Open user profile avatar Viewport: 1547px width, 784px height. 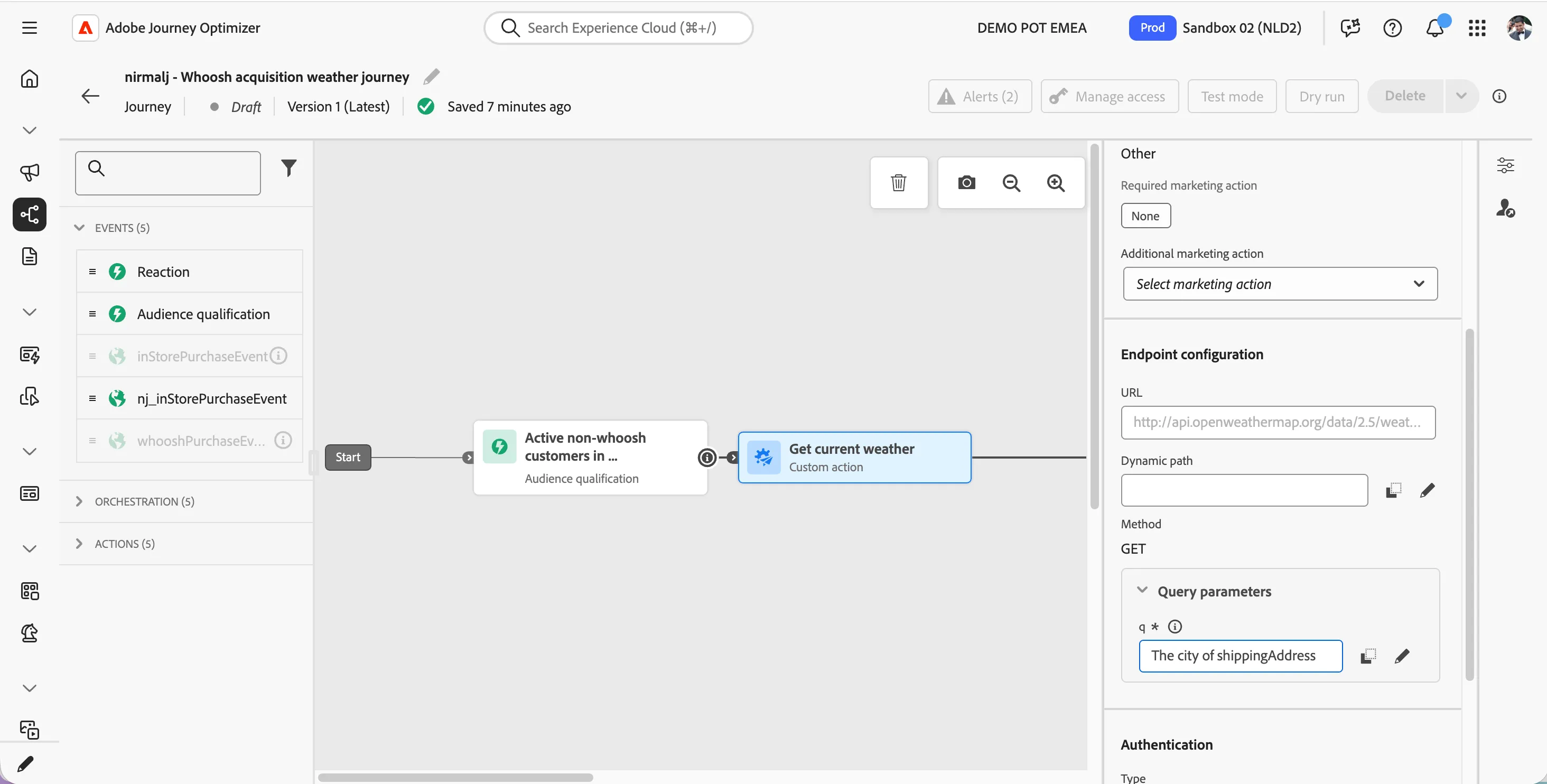tap(1519, 27)
